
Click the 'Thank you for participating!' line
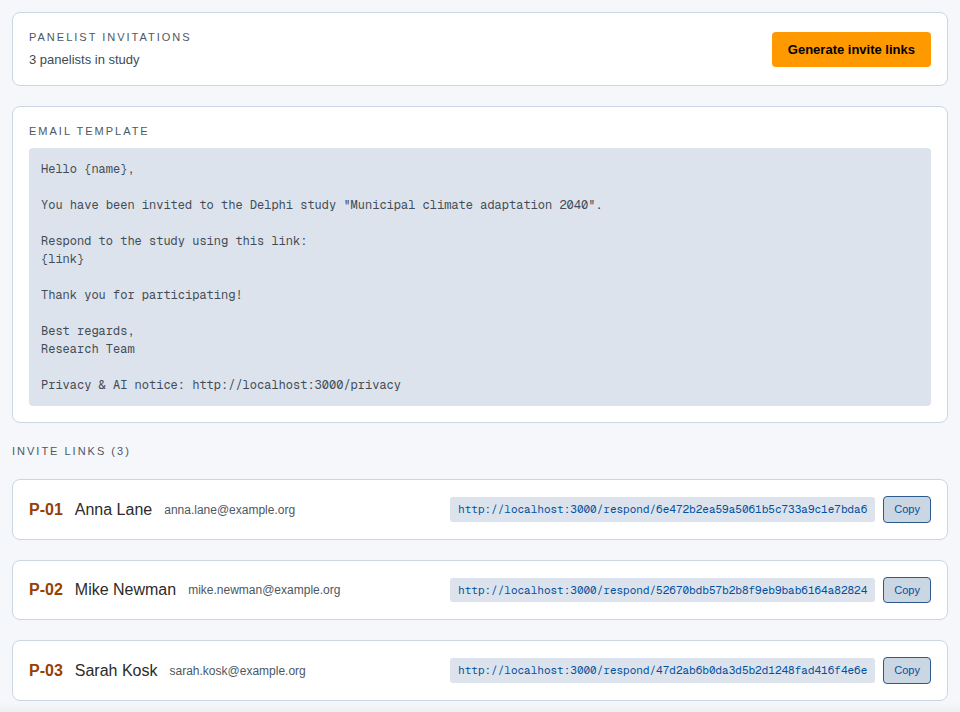coord(141,295)
